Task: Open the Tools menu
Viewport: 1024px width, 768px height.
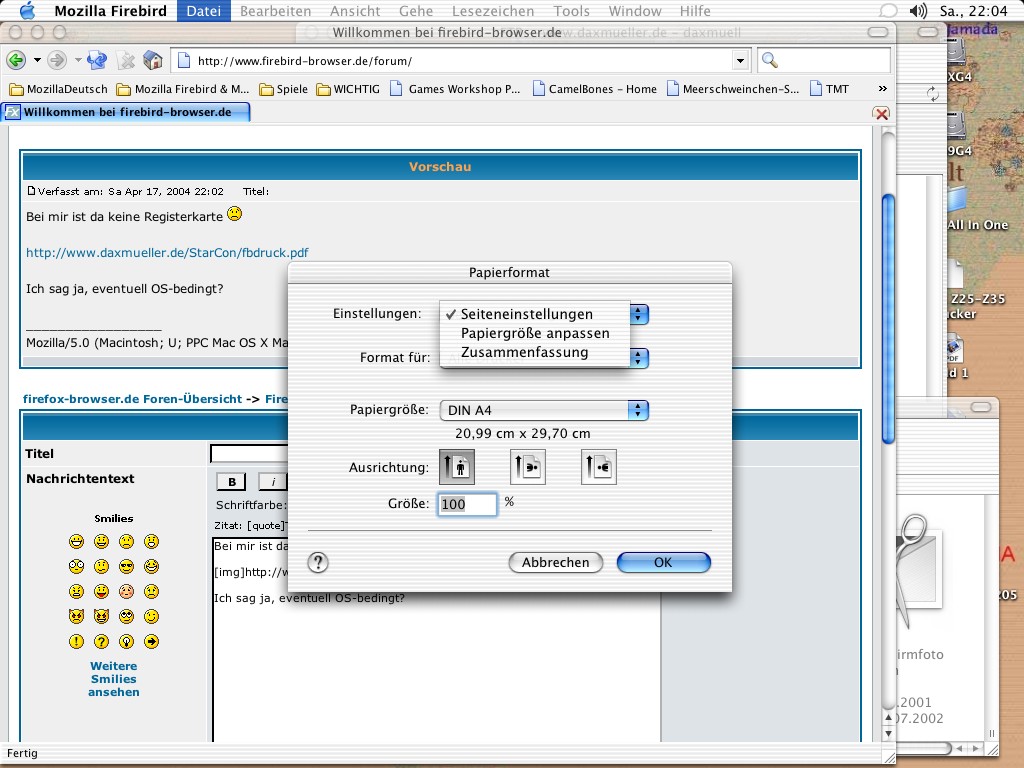Action: pos(571,10)
